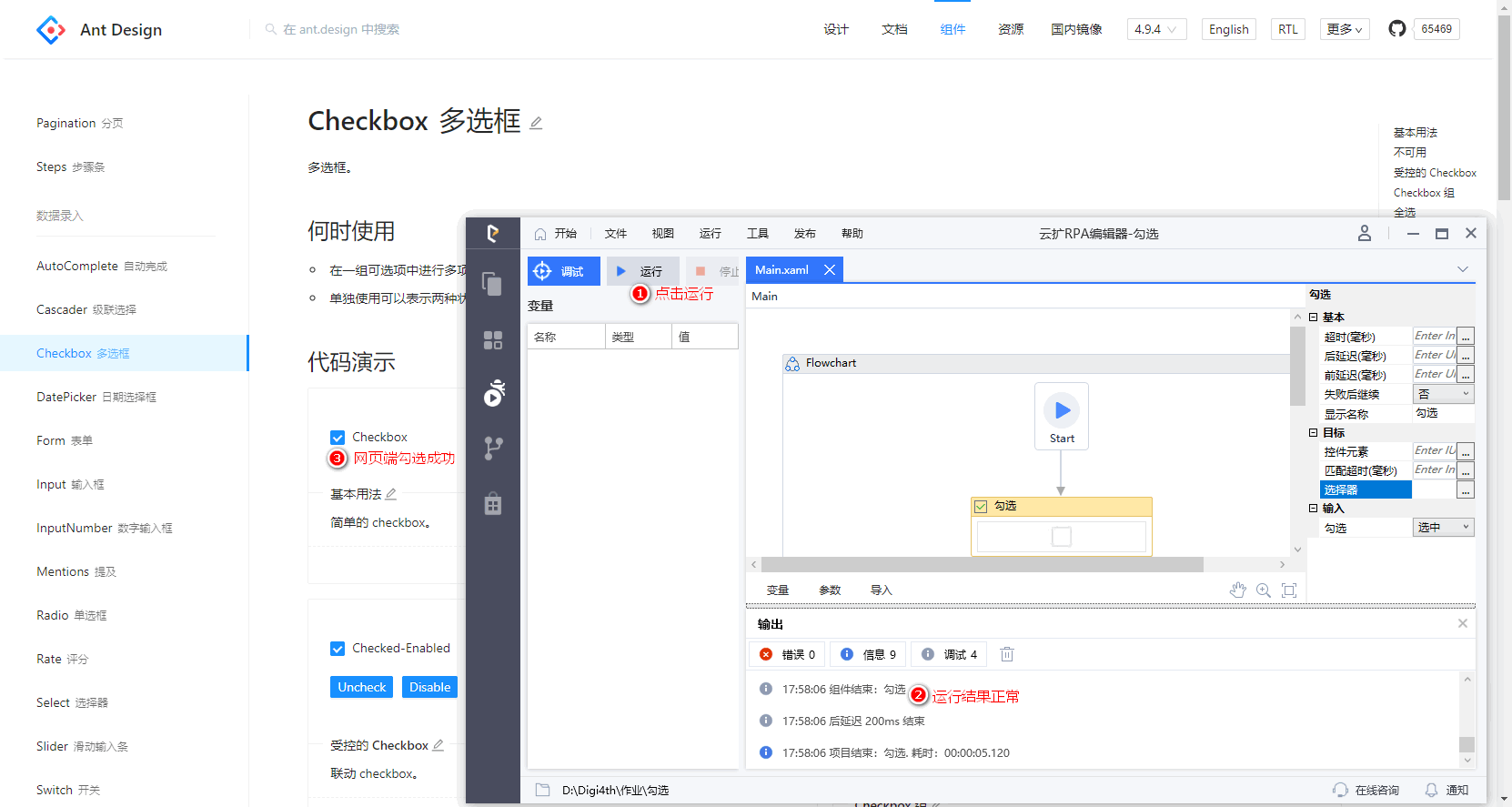Open the 帮助 menu in RPA editor
The height and width of the screenshot is (807, 1512).
click(x=852, y=234)
